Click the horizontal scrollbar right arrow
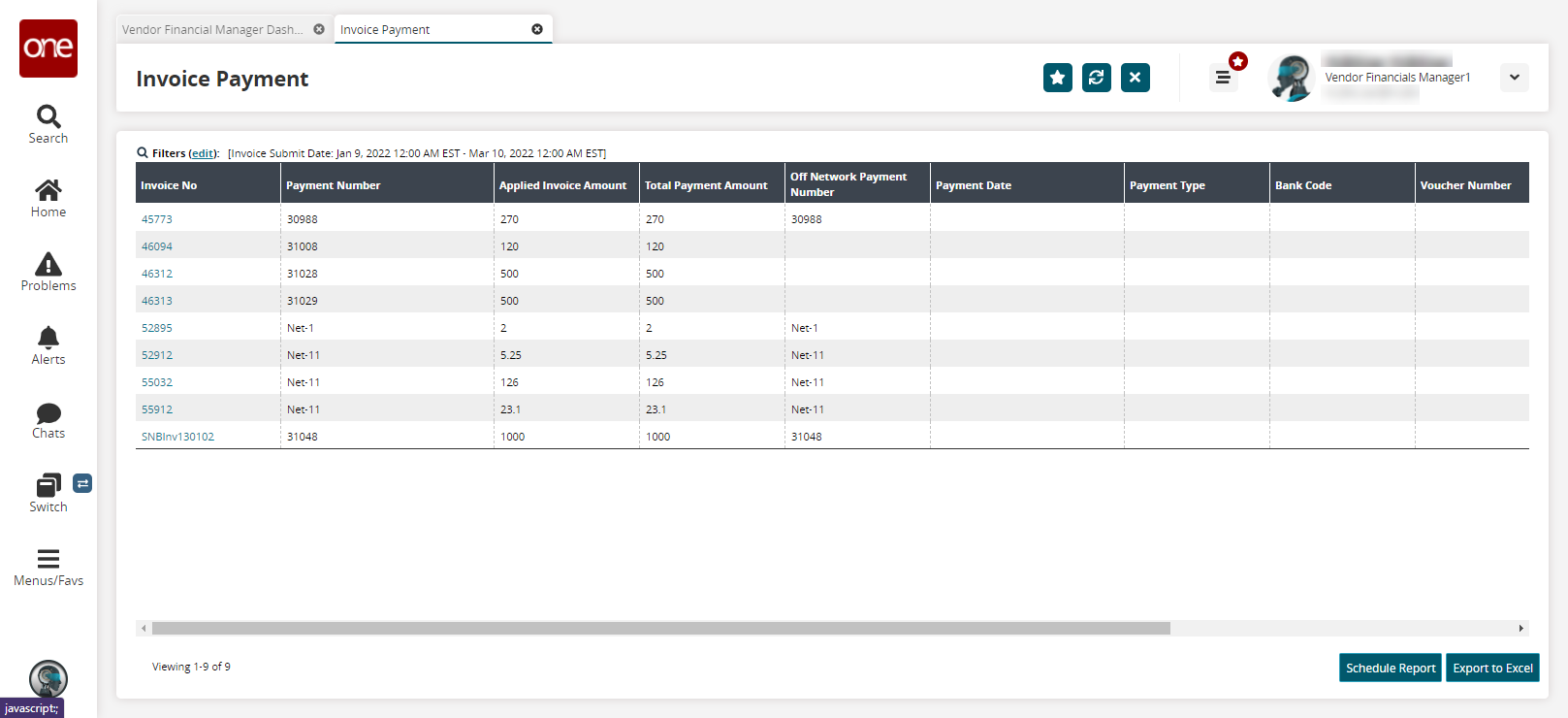 click(x=1520, y=629)
